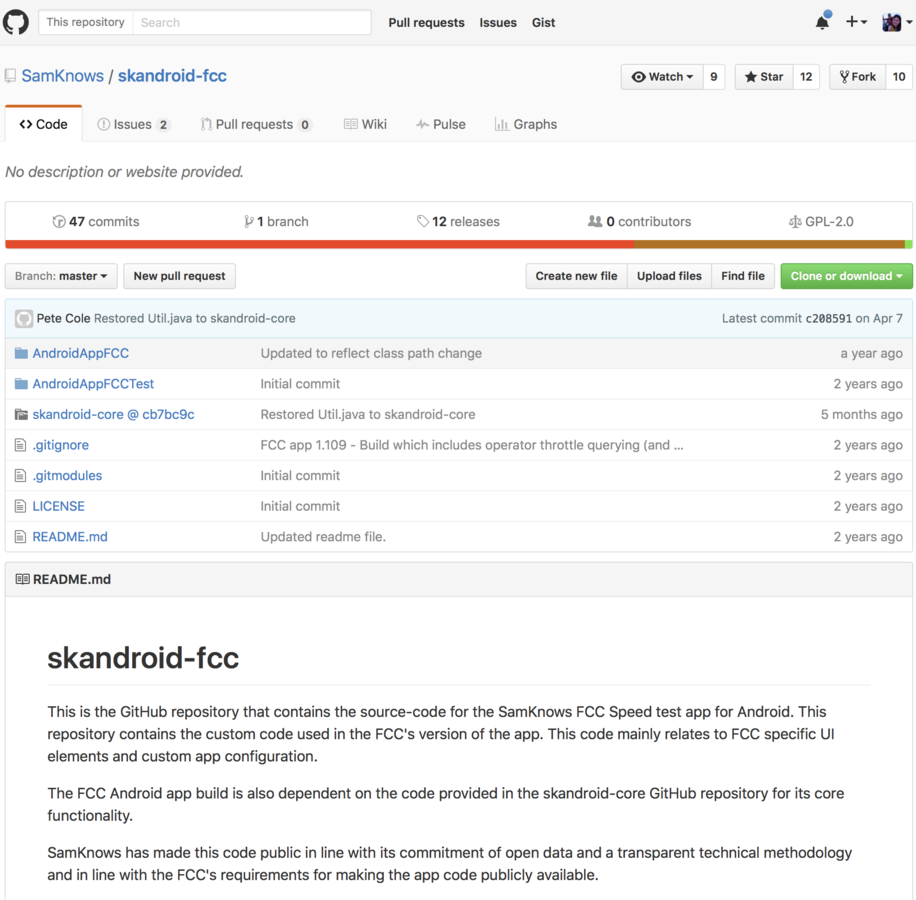Fork the skandroid-fcc repository
This screenshot has height=900, width=916.
pyautogui.click(x=858, y=77)
